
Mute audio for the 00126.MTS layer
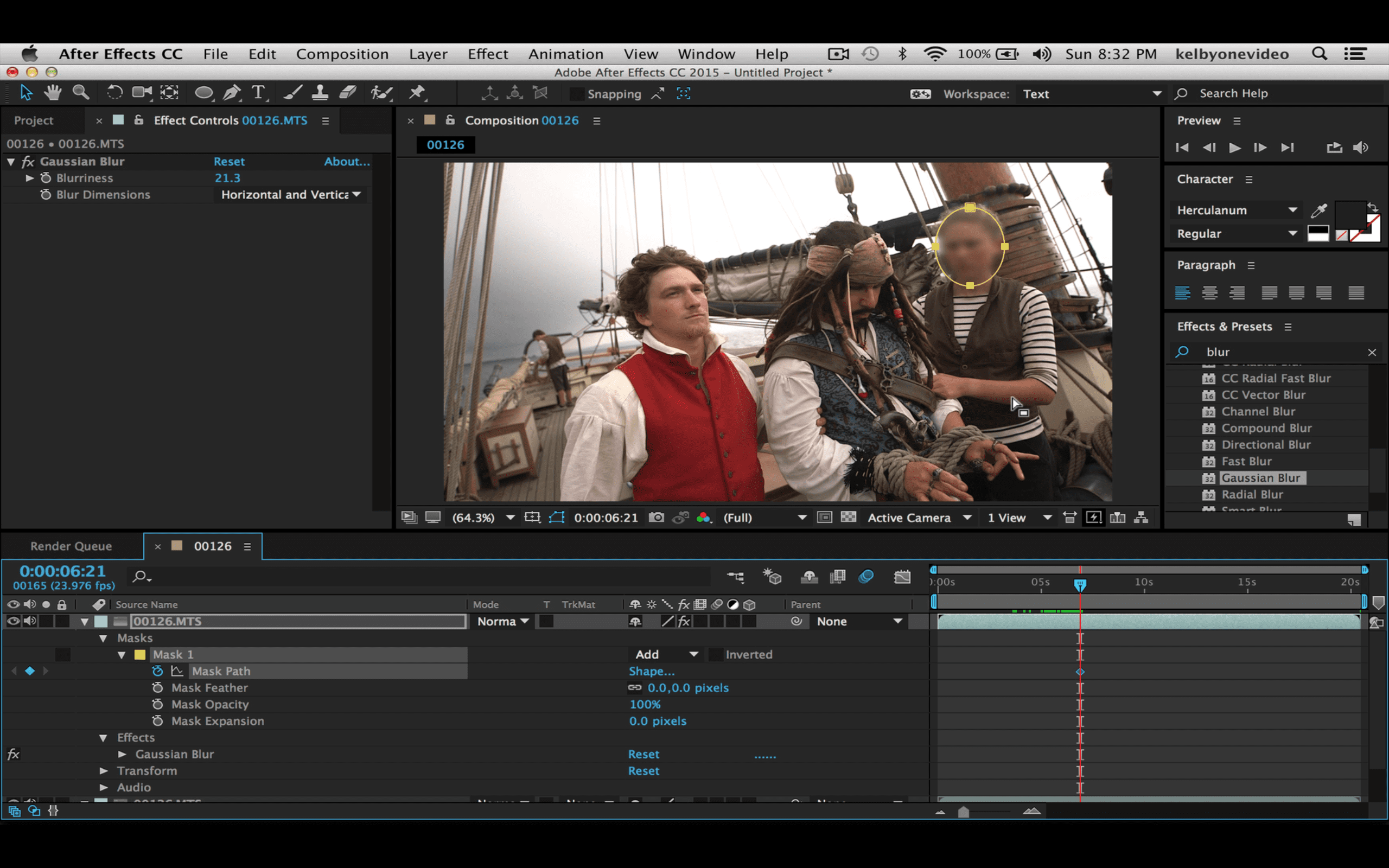(30, 621)
